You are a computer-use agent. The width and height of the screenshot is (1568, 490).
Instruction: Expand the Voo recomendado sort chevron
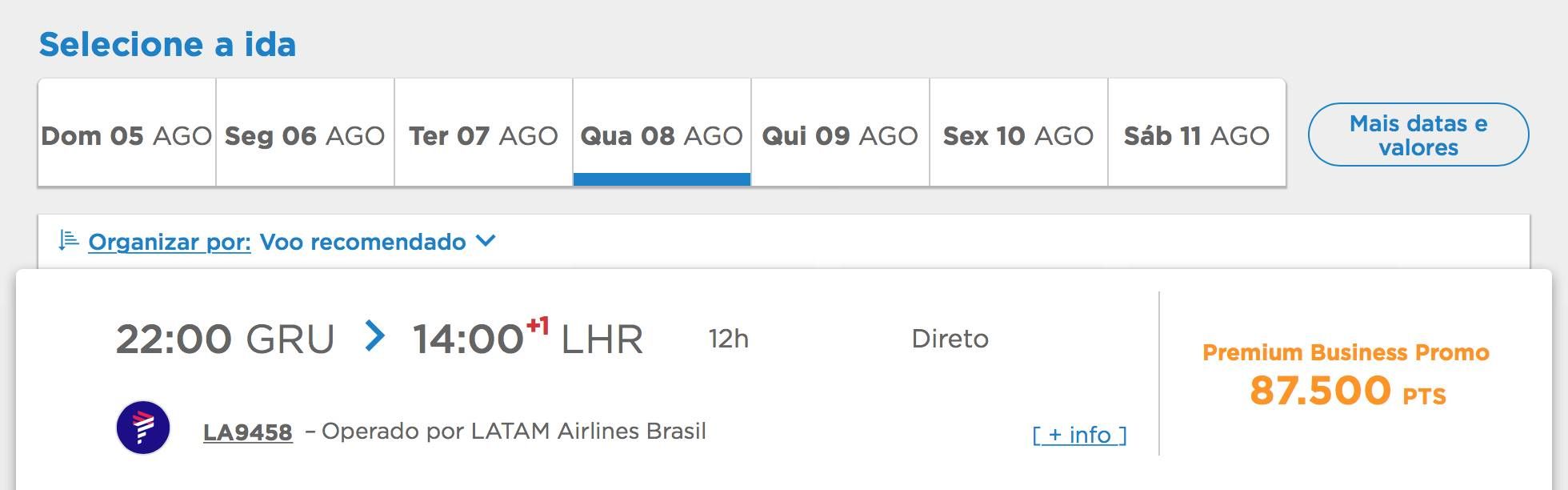pos(486,240)
